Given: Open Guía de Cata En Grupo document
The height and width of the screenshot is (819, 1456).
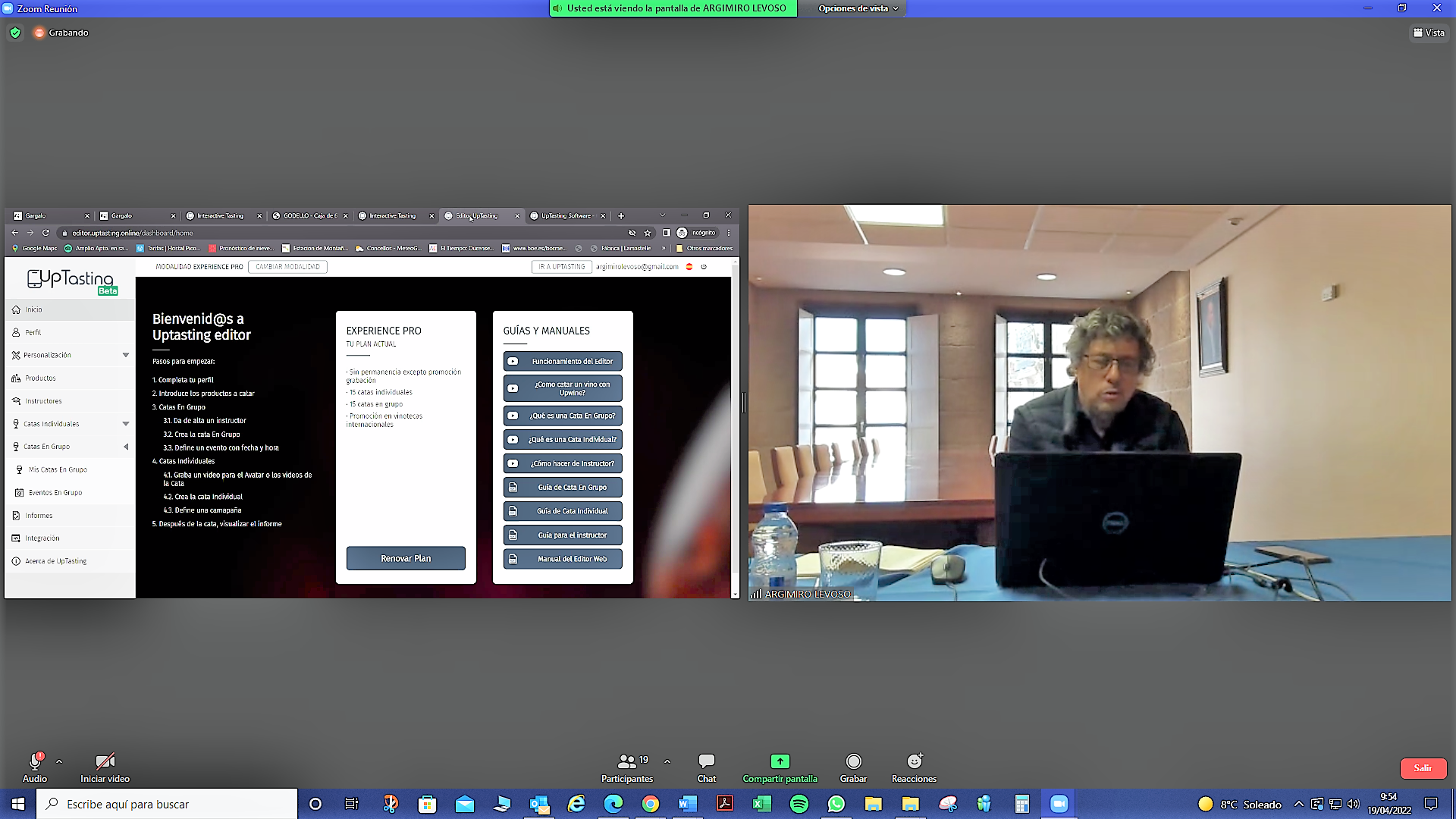Looking at the screenshot, I should click(563, 487).
